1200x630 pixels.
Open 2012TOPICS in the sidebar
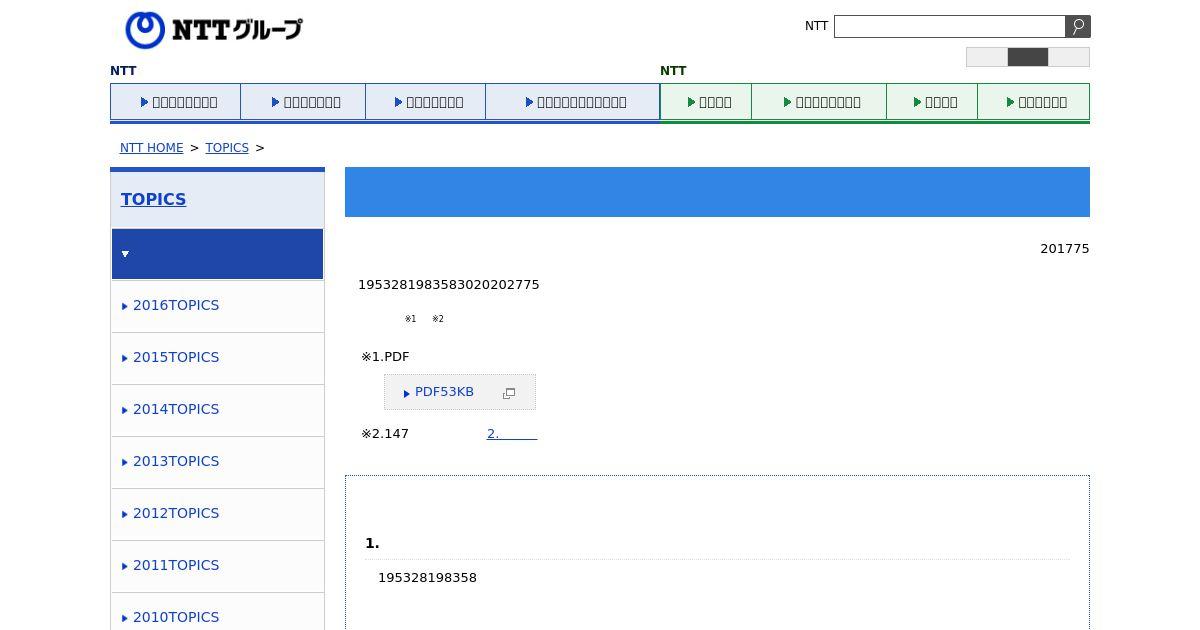[x=176, y=513]
